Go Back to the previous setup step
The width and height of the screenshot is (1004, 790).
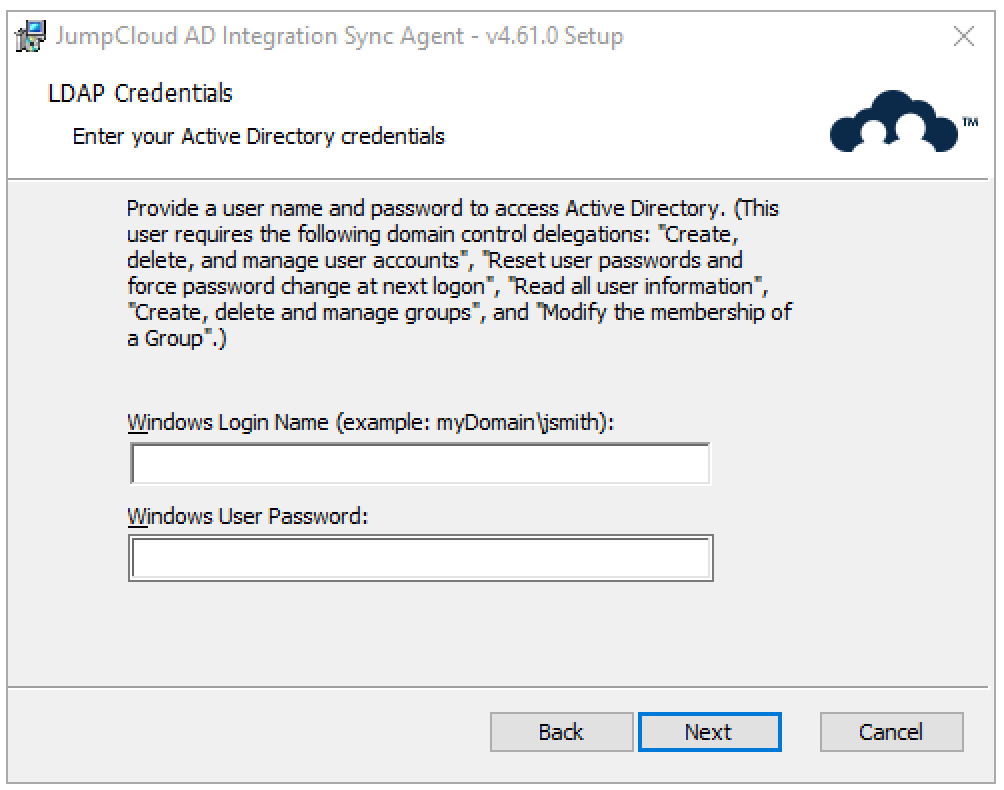(561, 732)
